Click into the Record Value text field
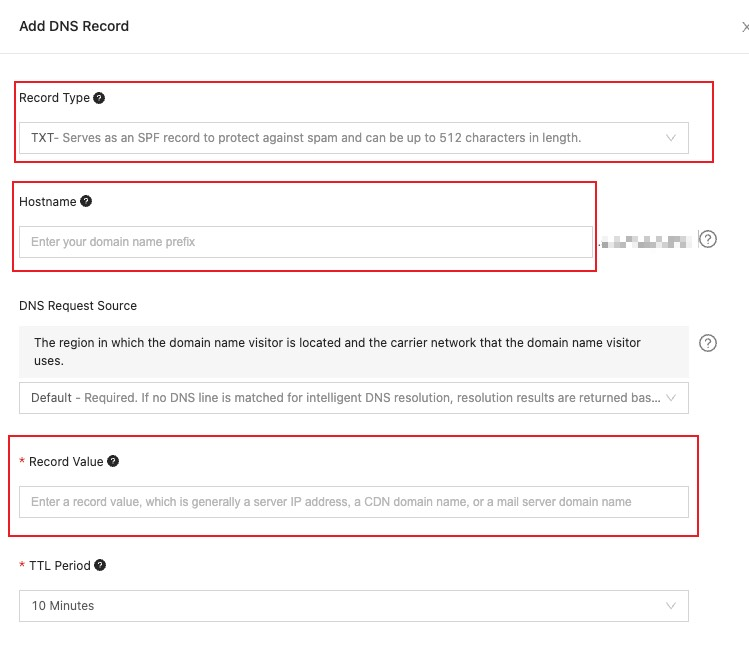This screenshot has width=749, height=653. coord(353,502)
